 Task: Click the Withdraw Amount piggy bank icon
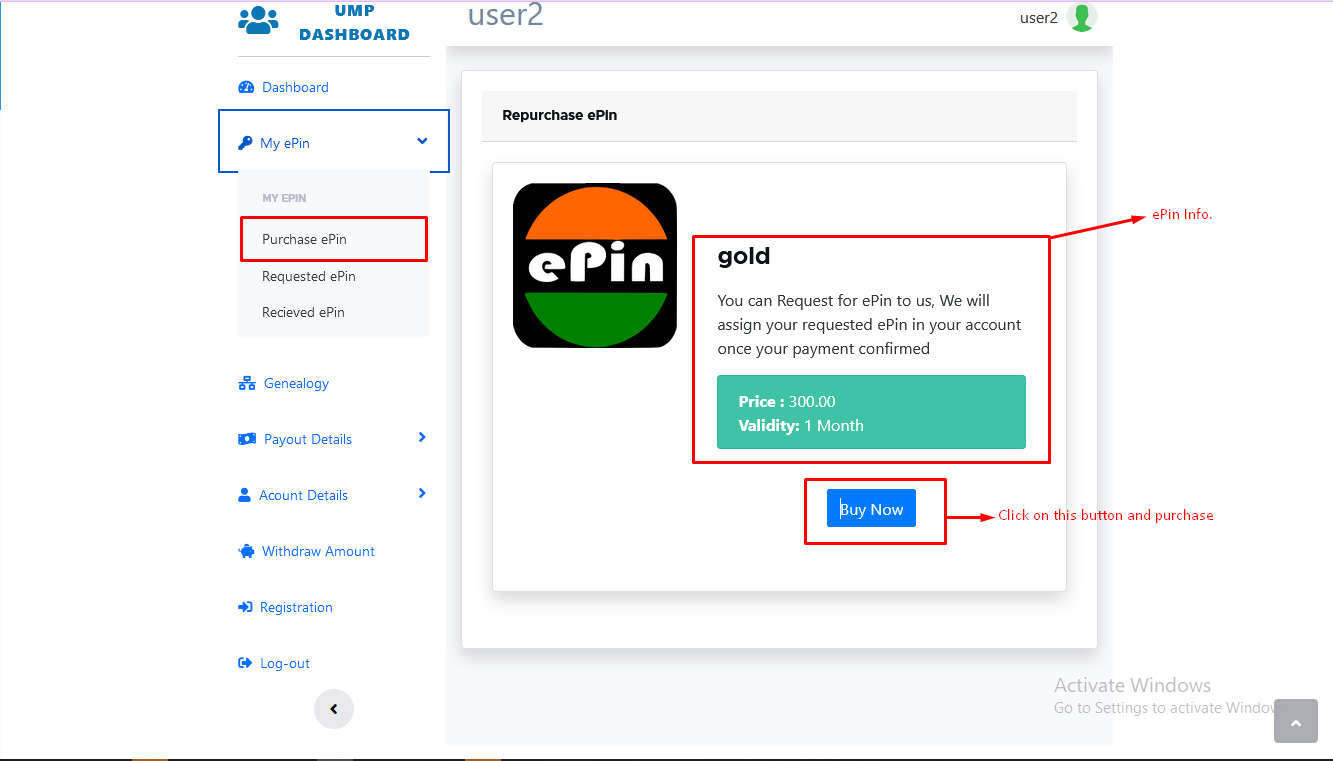tap(247, 551)
